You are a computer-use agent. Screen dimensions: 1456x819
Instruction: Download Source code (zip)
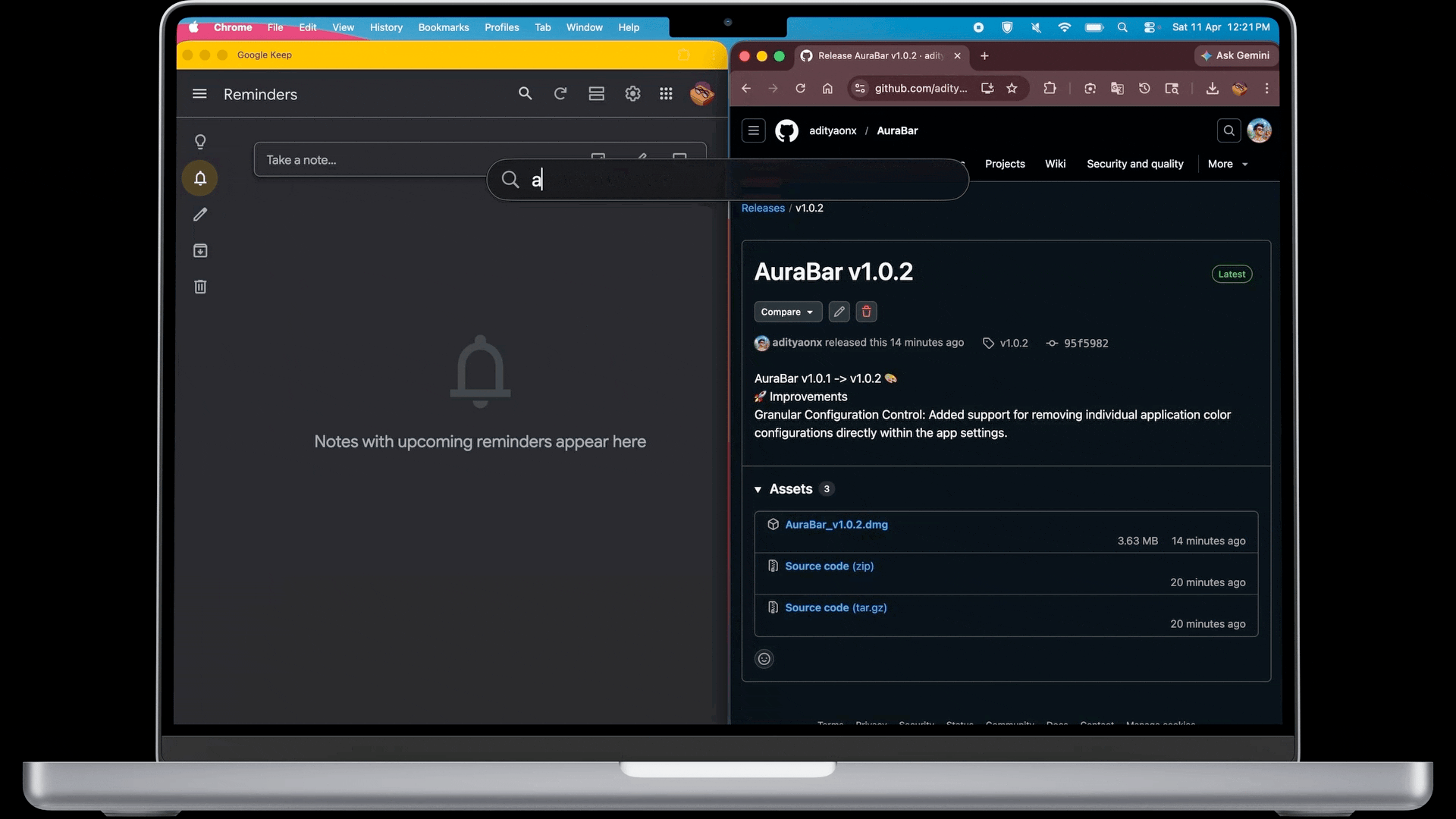829,566
